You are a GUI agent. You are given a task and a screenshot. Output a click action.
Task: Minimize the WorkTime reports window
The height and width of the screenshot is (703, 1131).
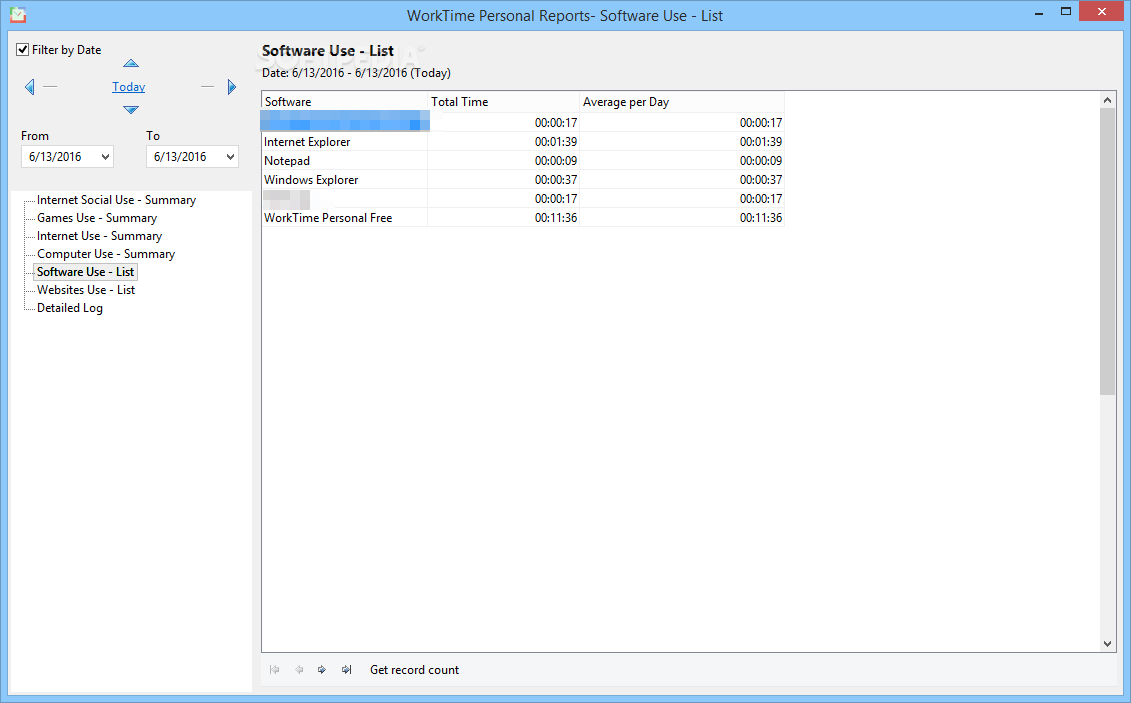click(1039, 14)
